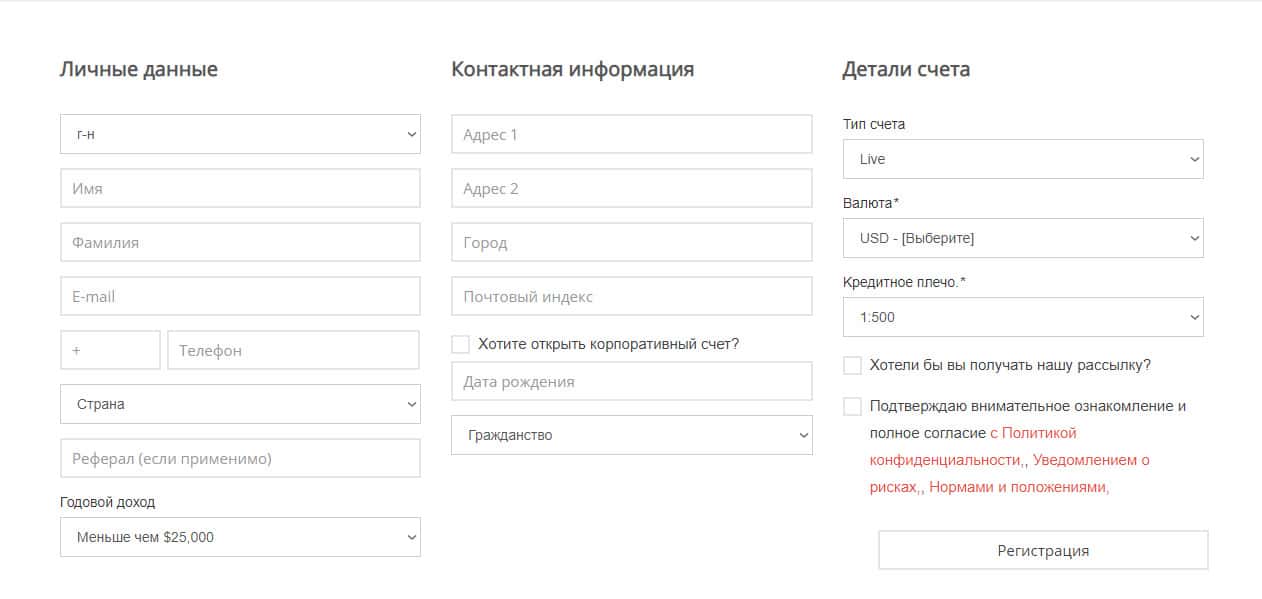Open the title dropdown showing г-н
1262x599 pixels.
coord(240,134)
